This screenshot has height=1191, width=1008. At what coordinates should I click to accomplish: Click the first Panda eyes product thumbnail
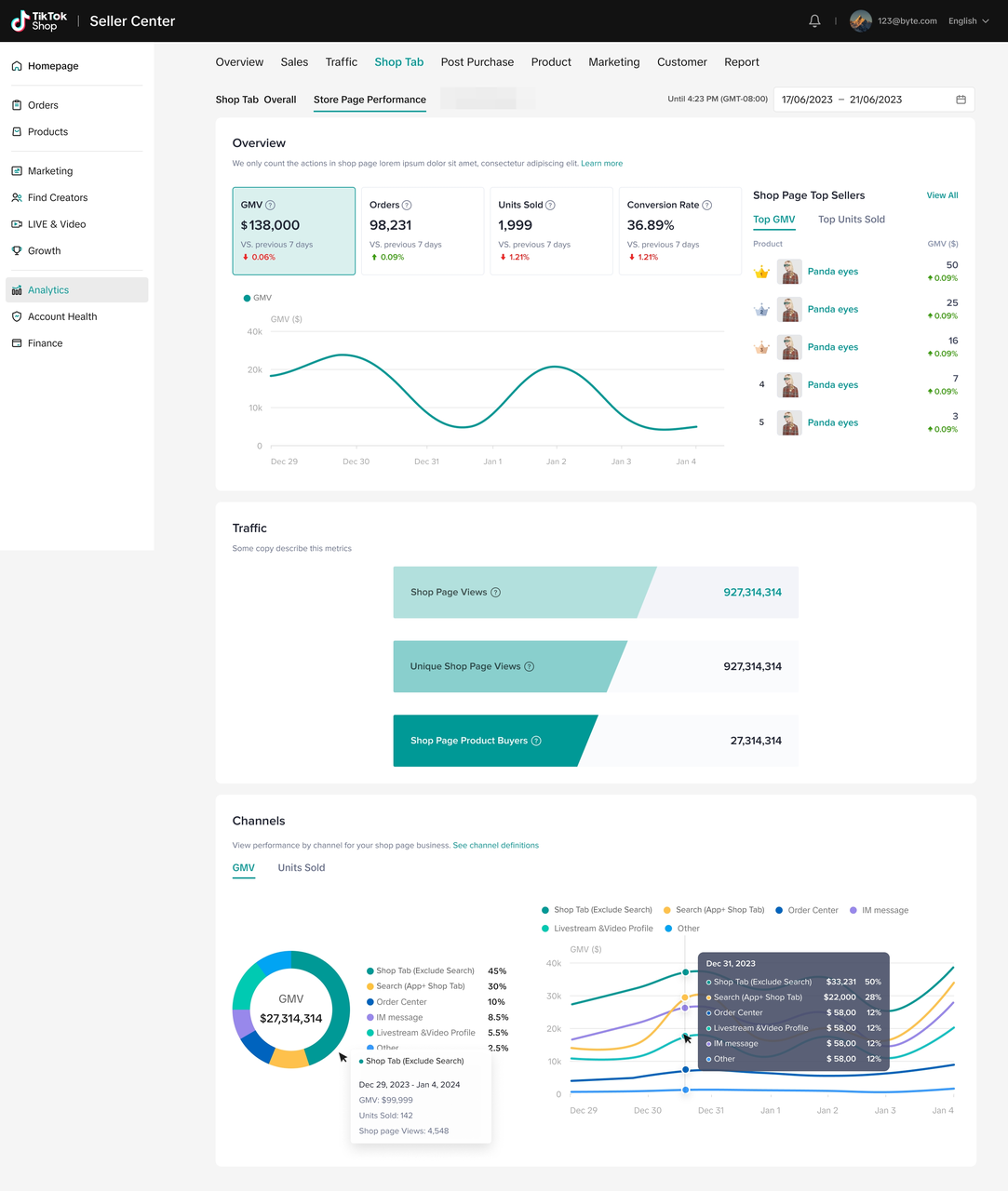[789, 272]
